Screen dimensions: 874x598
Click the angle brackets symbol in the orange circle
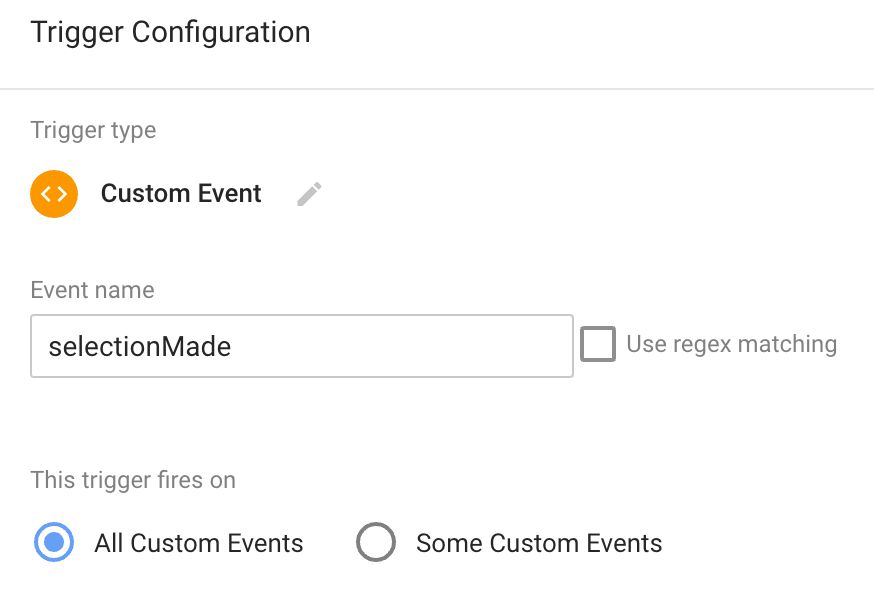(54, 194)
